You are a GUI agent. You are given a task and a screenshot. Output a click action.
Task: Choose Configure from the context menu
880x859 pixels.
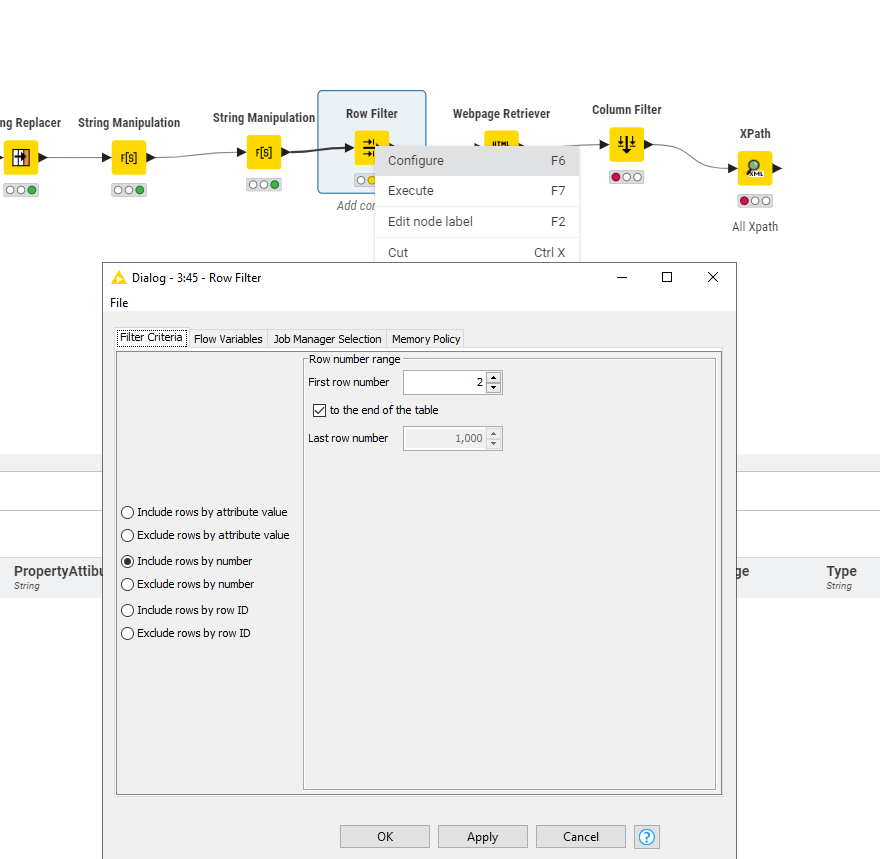point(416,160)
